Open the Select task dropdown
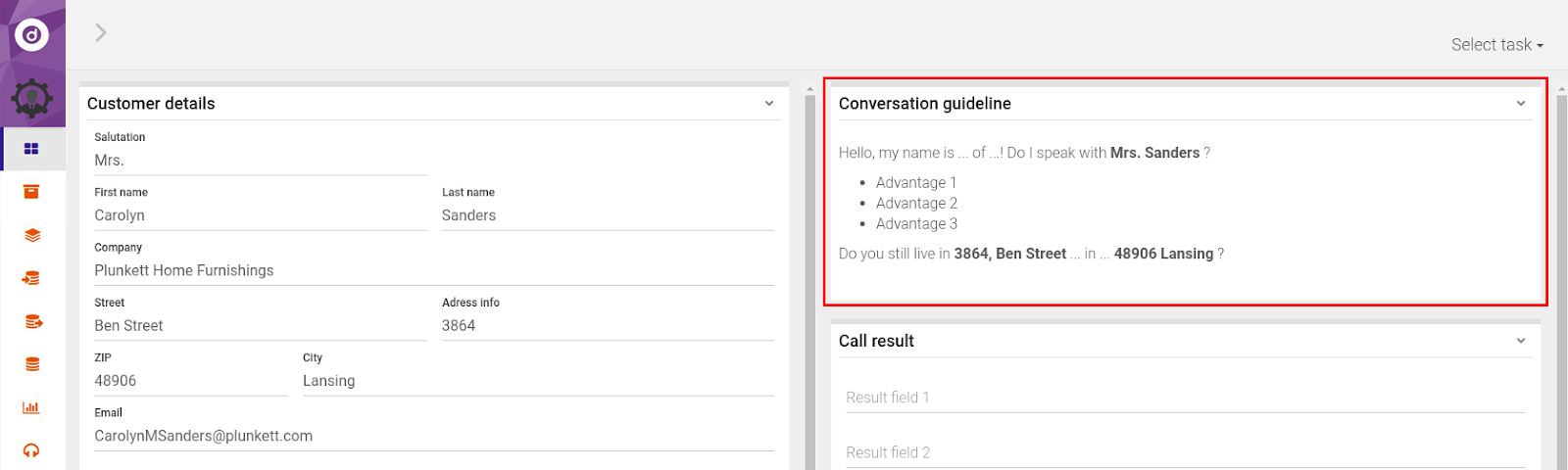This screenshot has height=470, width=1568. point(1496,45)
